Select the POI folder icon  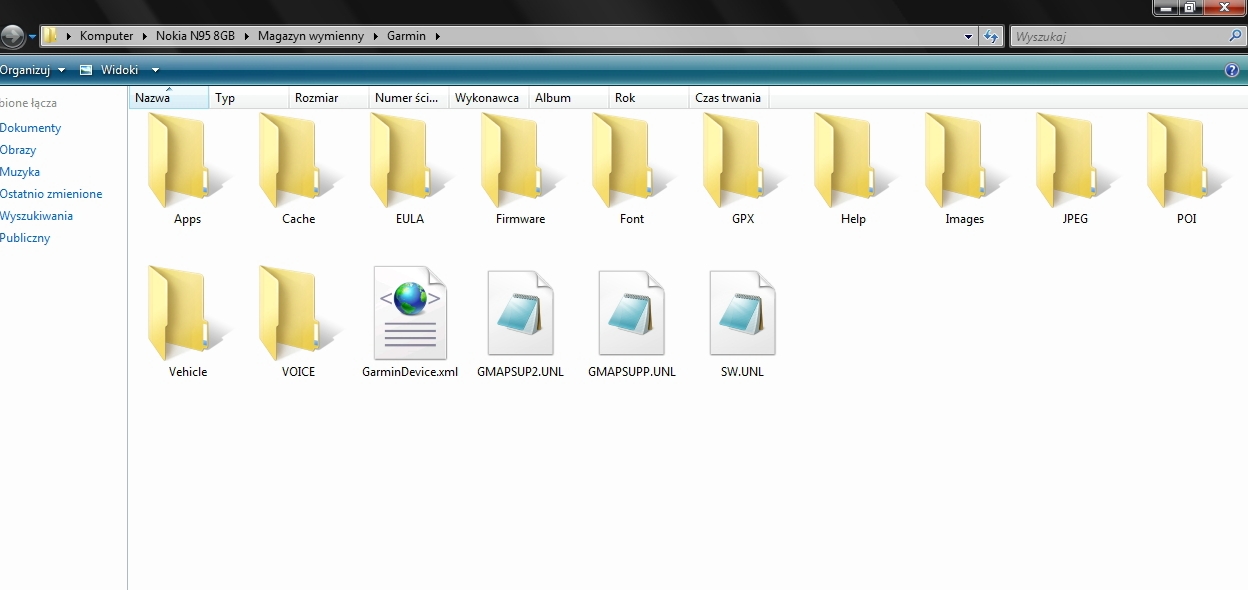(x=1186, y=160)
